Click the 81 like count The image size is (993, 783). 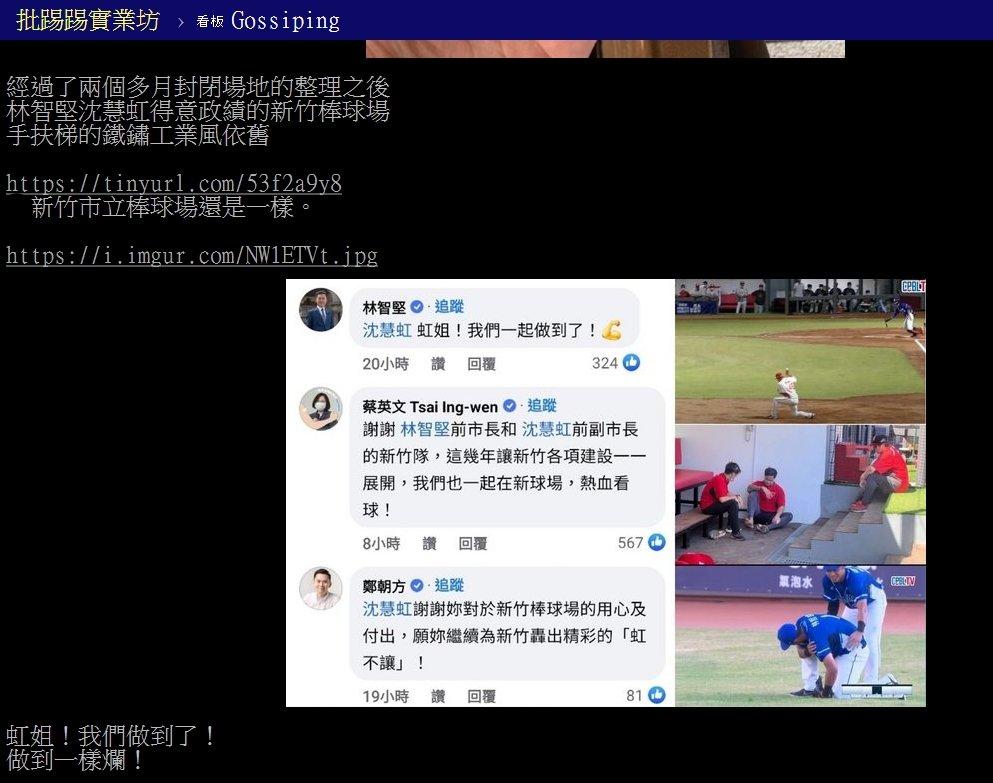pos(635,696)
